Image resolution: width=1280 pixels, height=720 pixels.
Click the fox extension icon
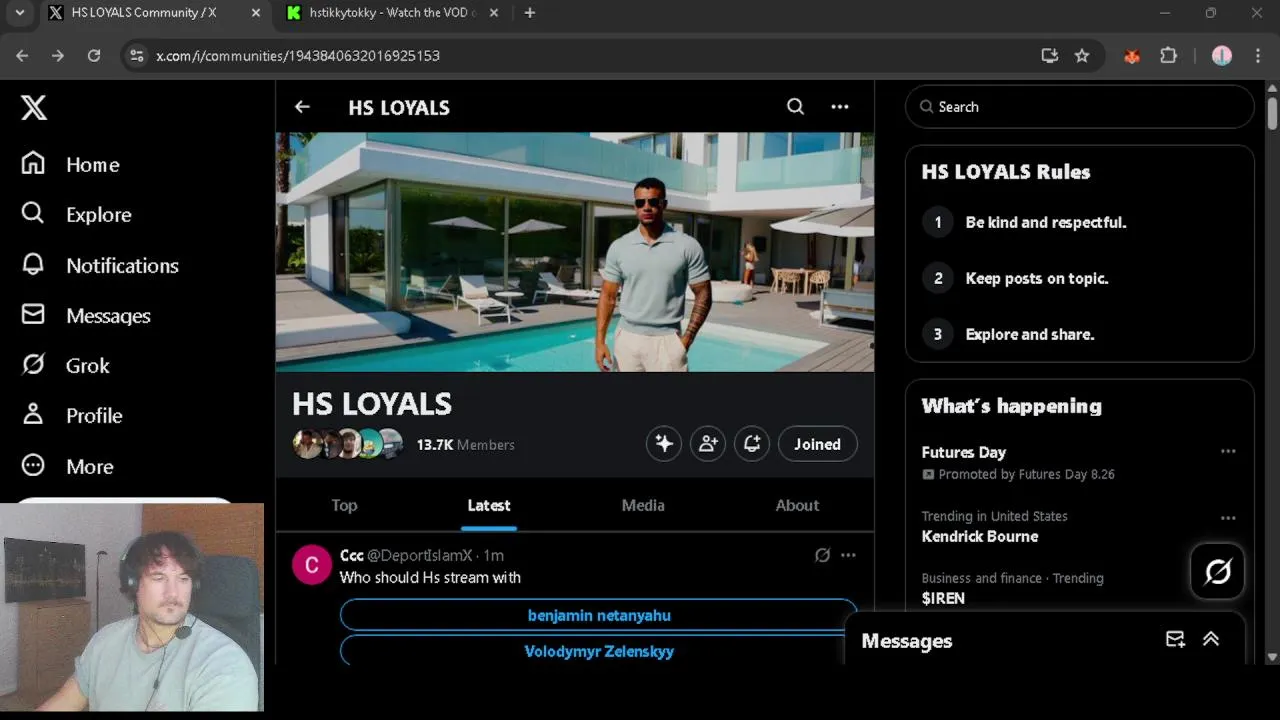[x=1132, y=56]
